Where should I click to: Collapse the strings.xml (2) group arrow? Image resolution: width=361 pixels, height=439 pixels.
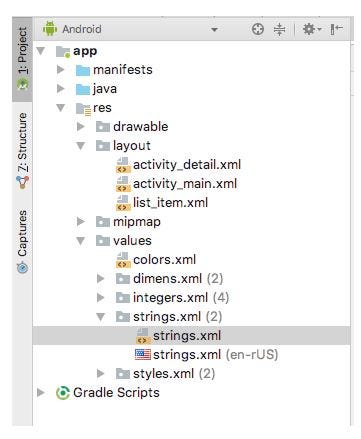point(101,317)
